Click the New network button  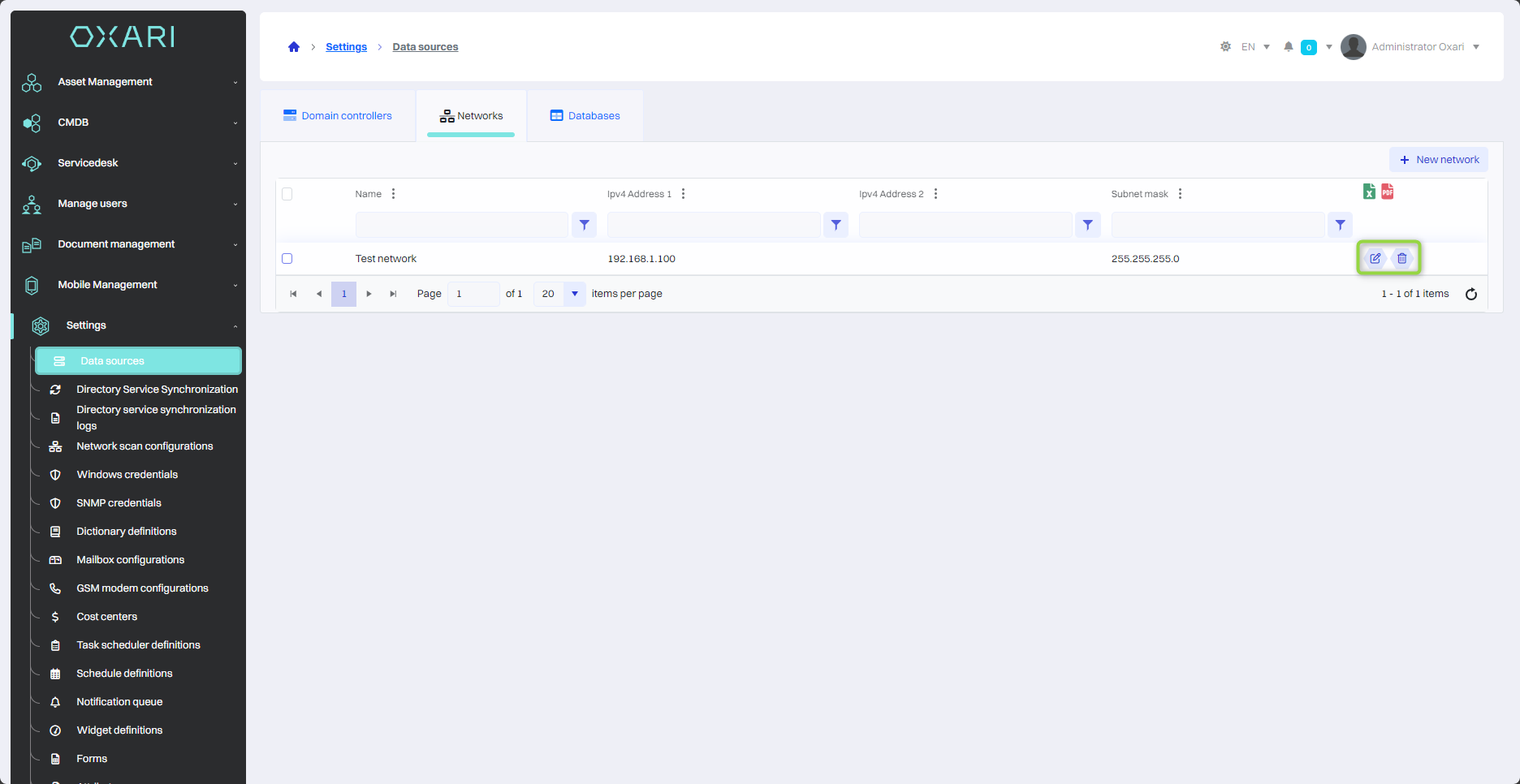click(x=1439, y=160)
